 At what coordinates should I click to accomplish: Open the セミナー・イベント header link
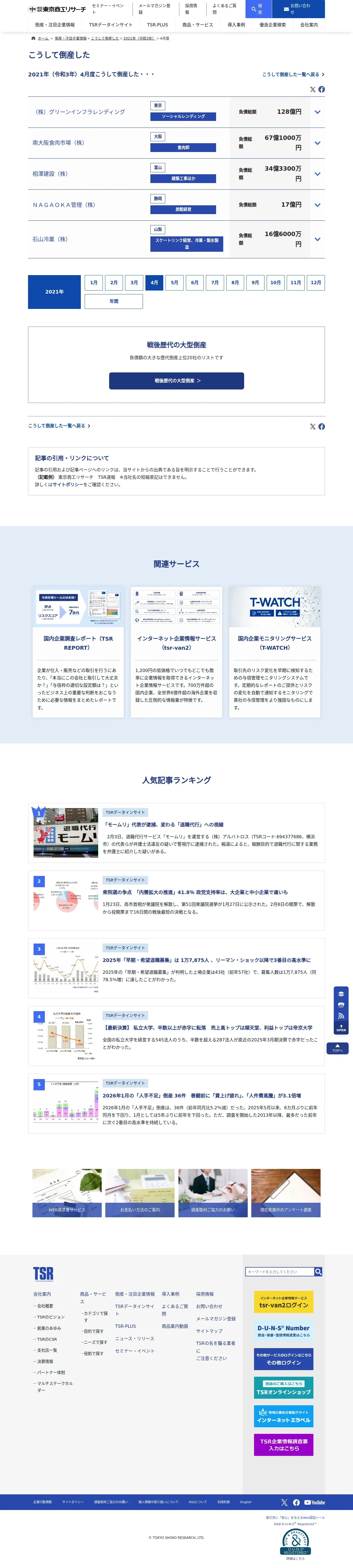pyautogui.click(x=108, y=9)
